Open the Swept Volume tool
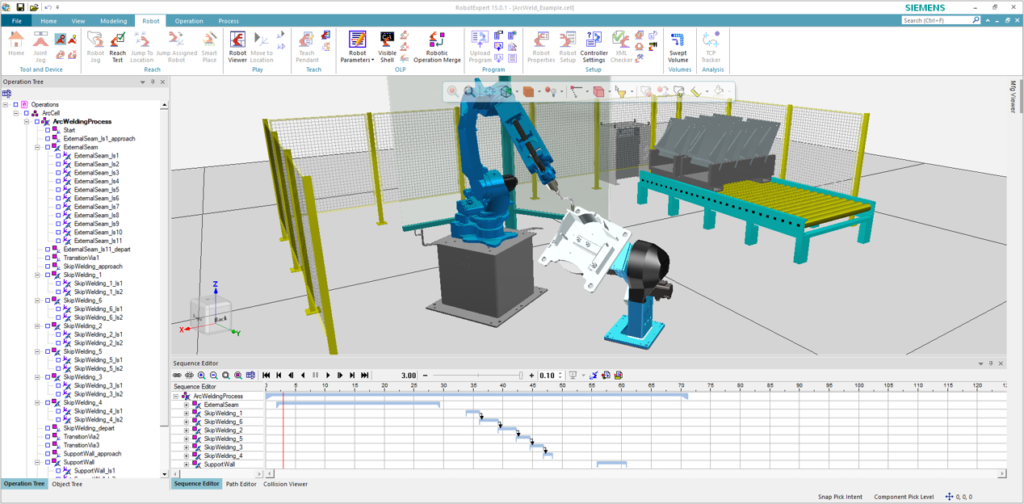The height and width of the screenshot is (504, 1024). (x=679, y=46)
